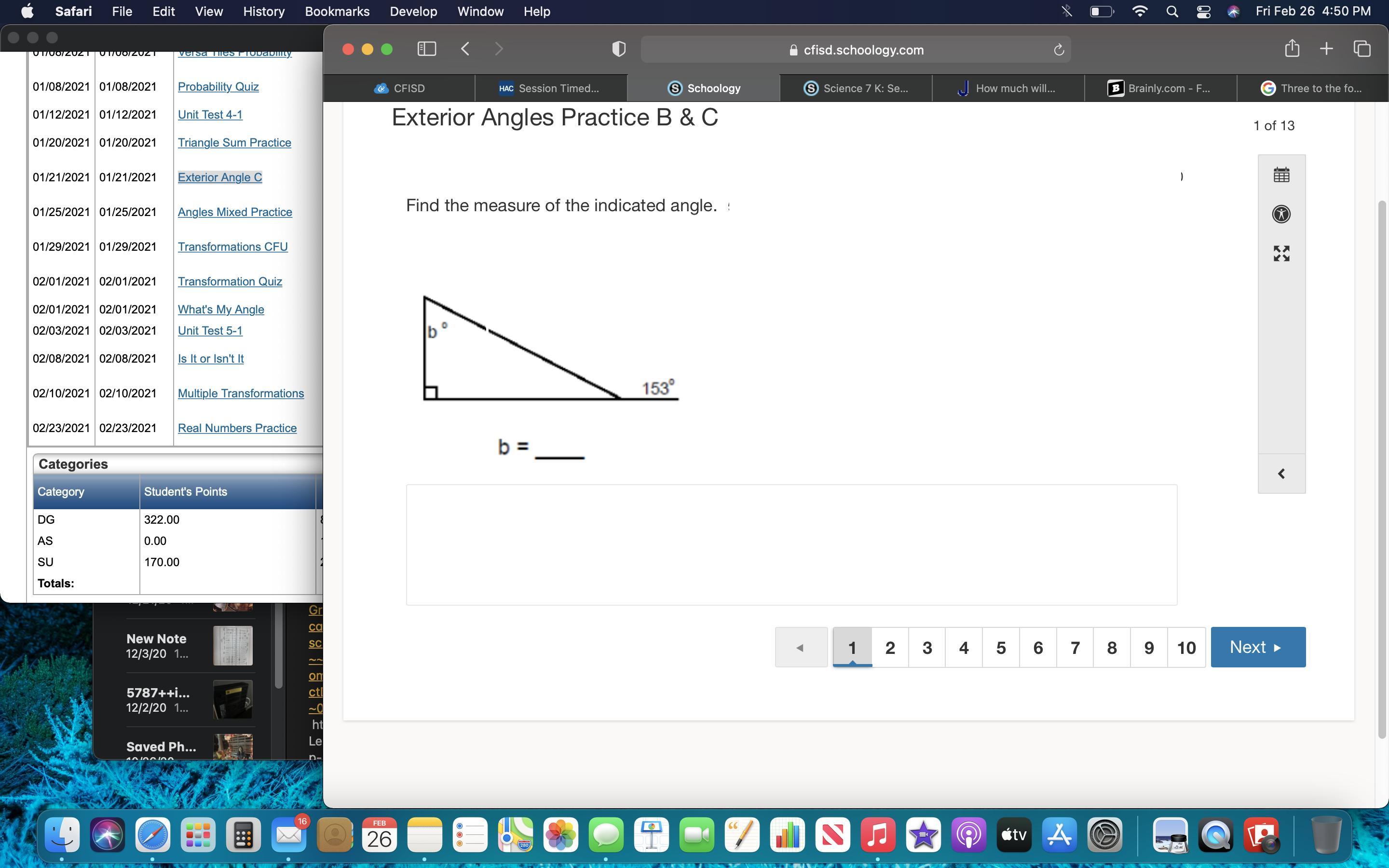Switch to the Brainly.com tab
Screen dimensions: 1389x868
(x=1159, y=88)
